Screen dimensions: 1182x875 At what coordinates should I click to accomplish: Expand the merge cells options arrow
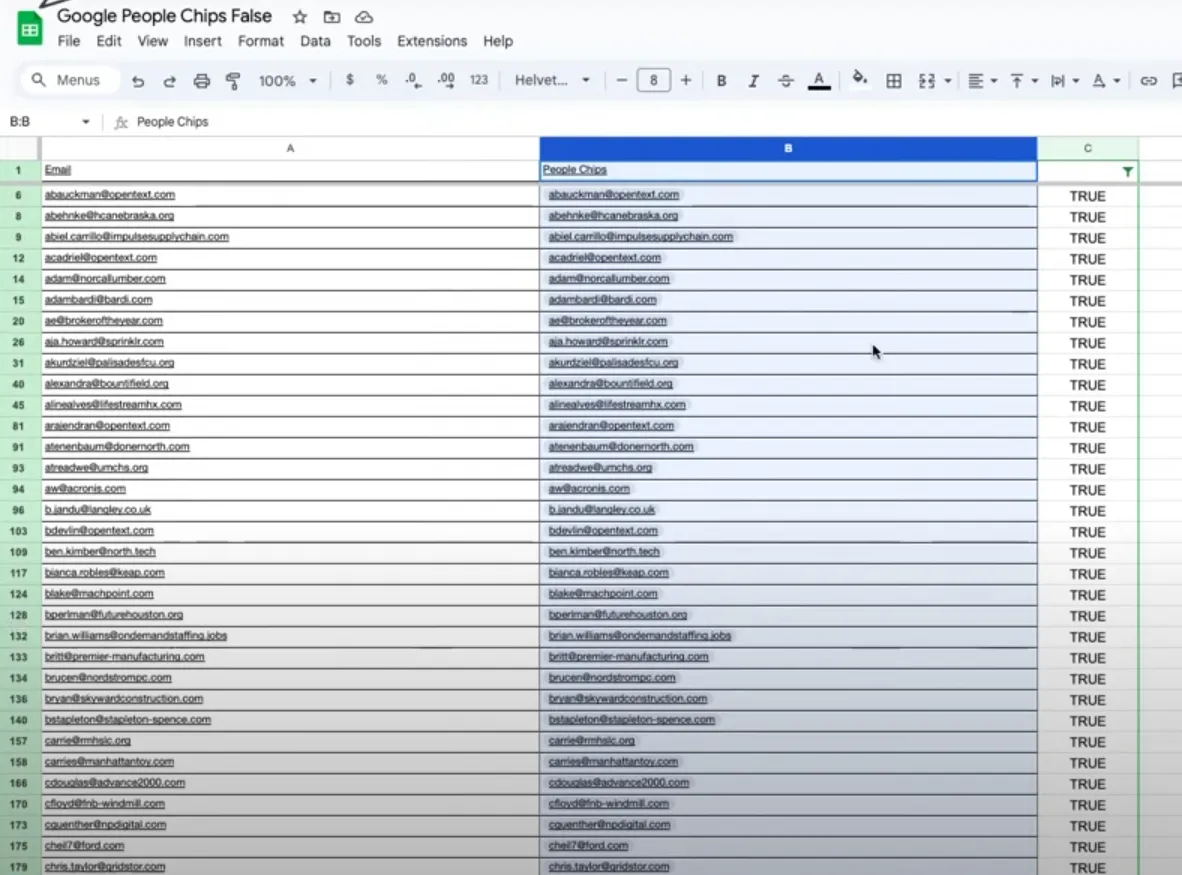(948, 81)
